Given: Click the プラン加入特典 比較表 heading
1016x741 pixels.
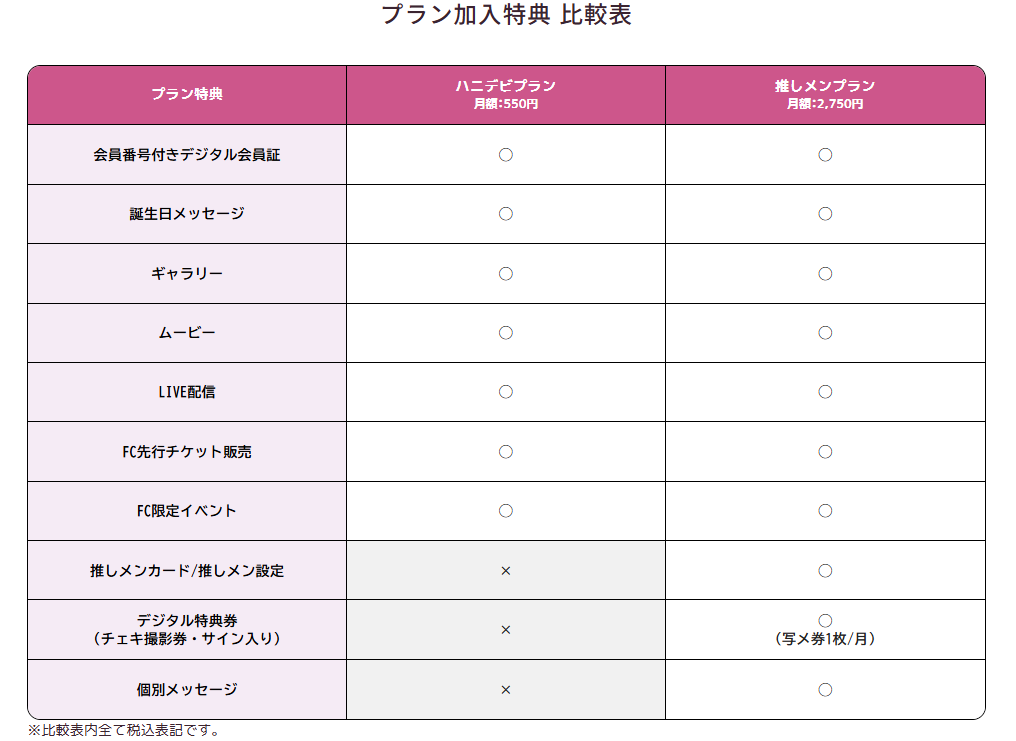Looking at the screenshot, I should tap(507, 15).
